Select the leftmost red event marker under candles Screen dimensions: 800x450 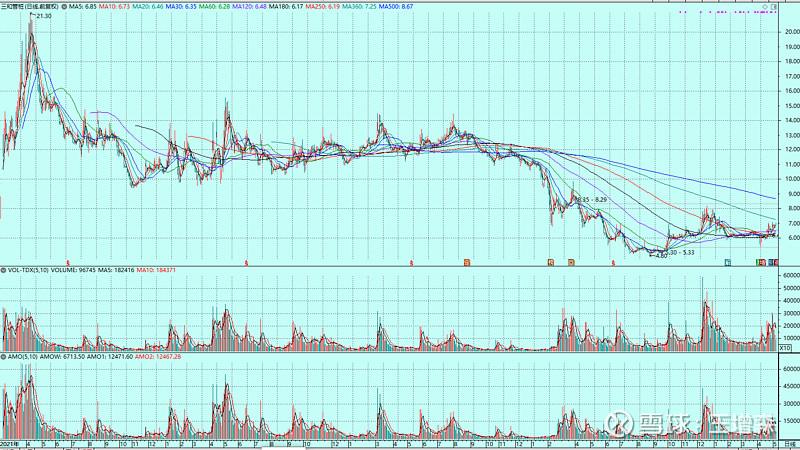67,262
